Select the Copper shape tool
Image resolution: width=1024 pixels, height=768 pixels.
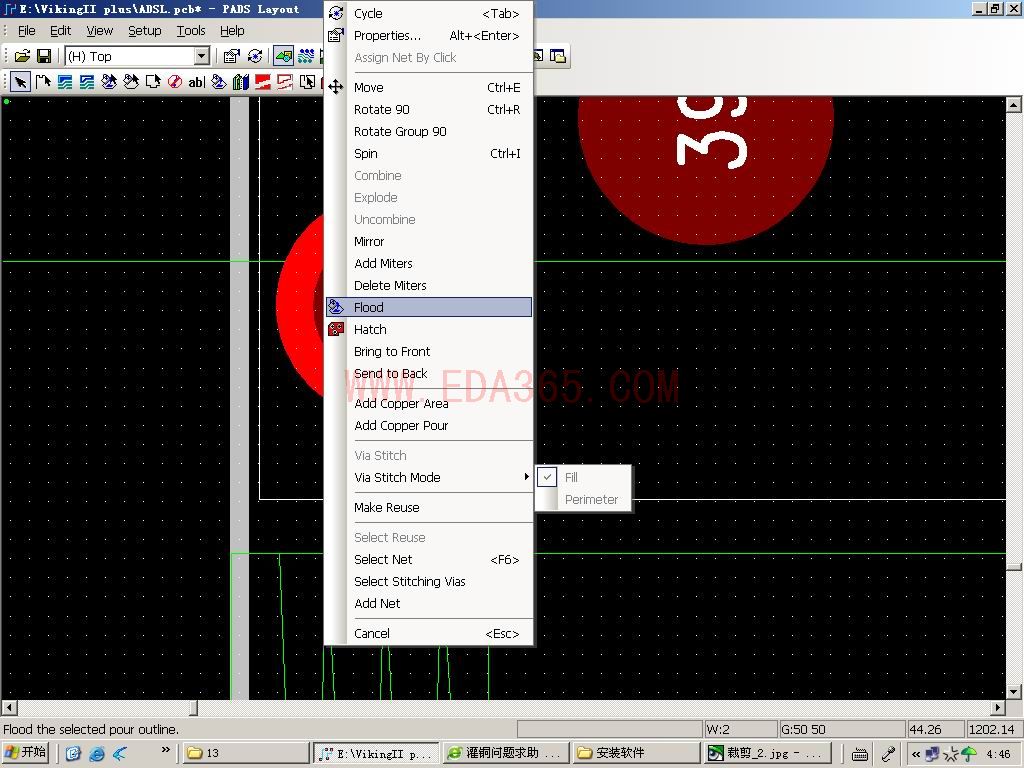65,82
